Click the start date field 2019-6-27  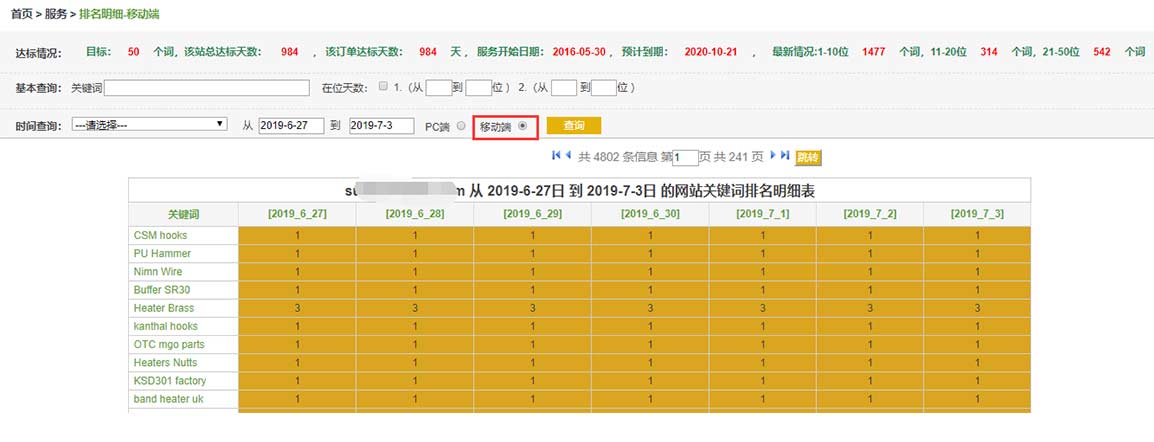[291, 126]
